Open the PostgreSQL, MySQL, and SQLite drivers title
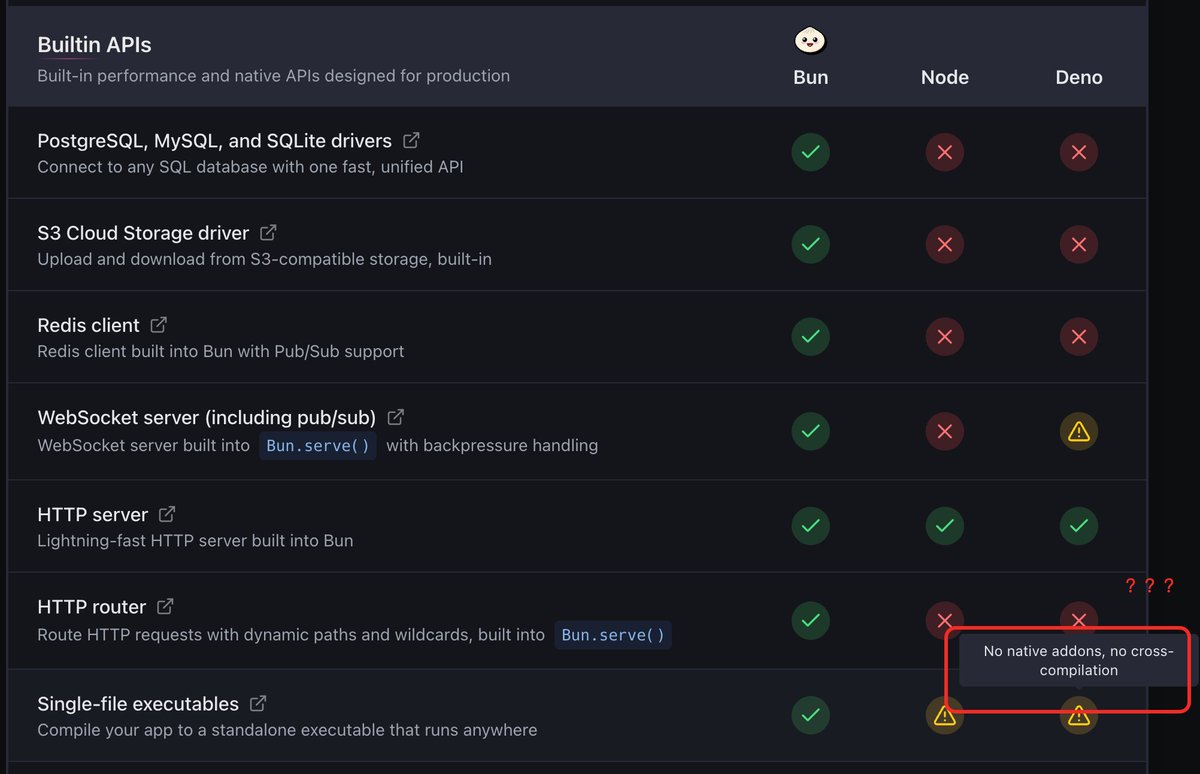Viewport: 1200px width, 774px height. point(214,141)
